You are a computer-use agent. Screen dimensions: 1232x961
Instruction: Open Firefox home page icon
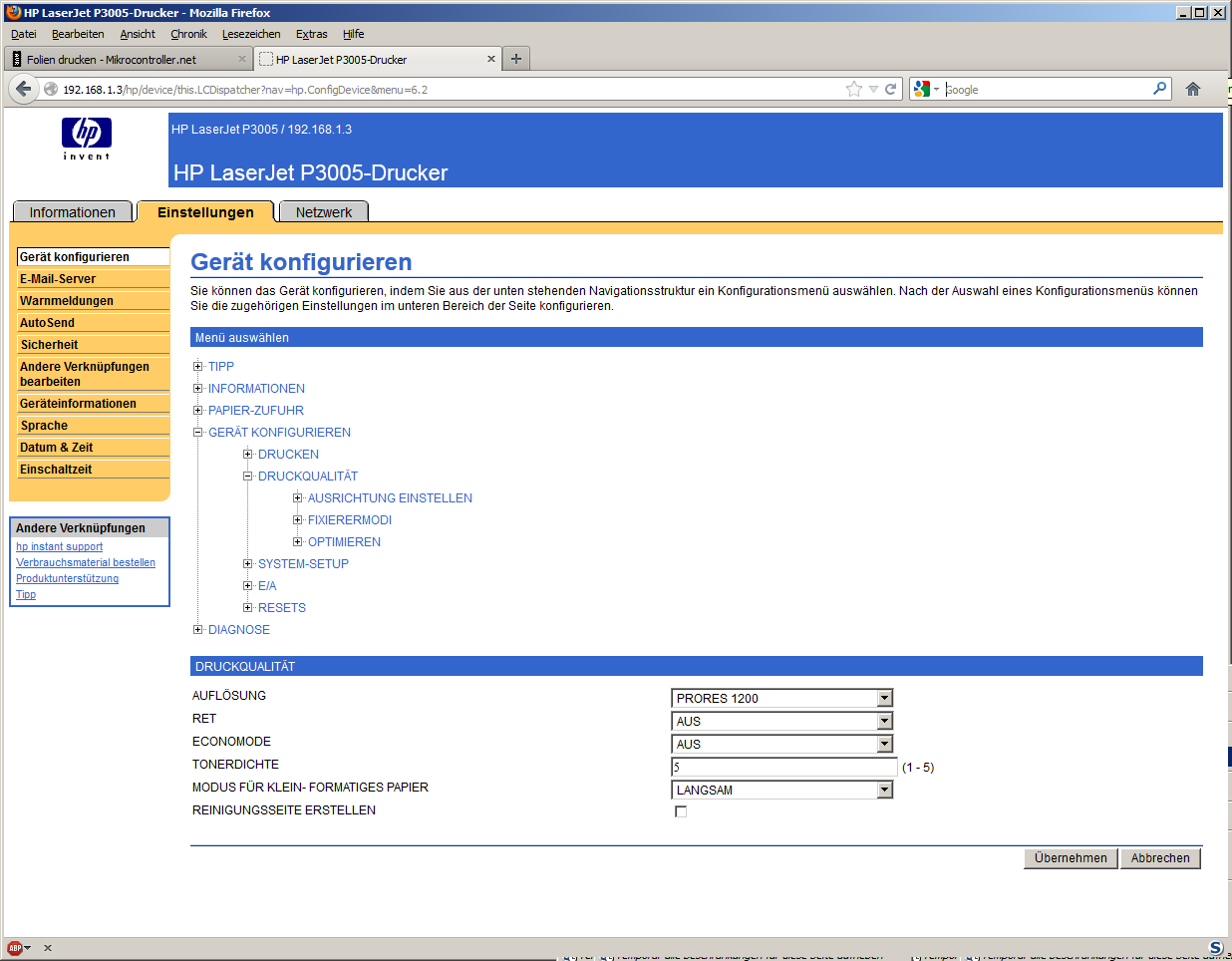[1193, 89]
